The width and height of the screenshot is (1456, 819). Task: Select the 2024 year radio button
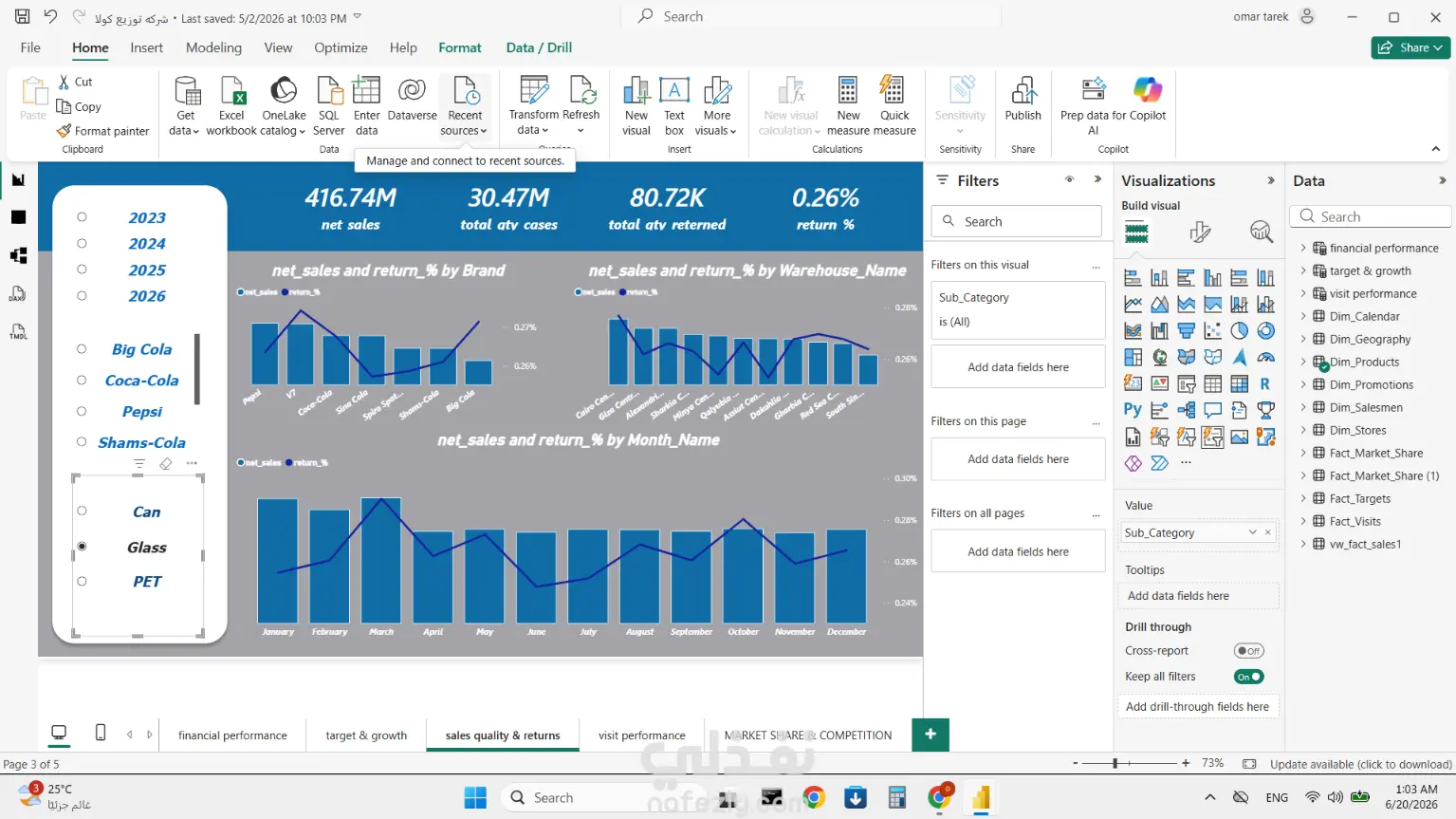[83, 244]
